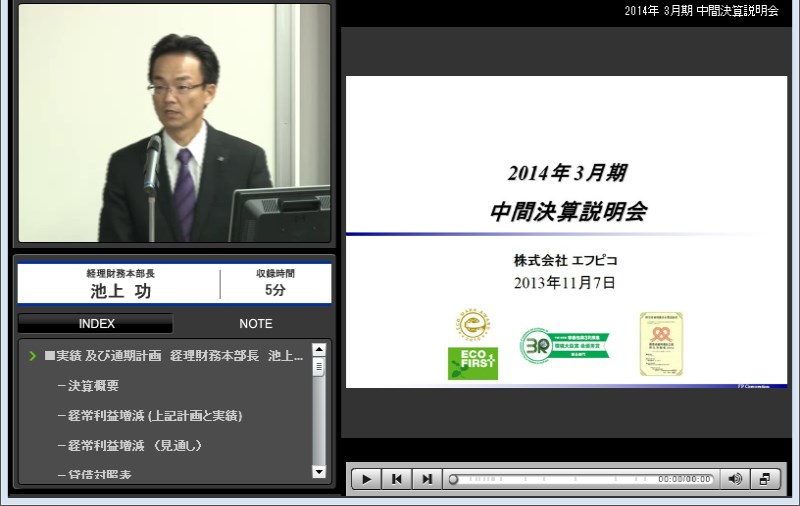Click the index list scroll down arrow
This screenshot has height=506, width=800.
tap(319, 472)
